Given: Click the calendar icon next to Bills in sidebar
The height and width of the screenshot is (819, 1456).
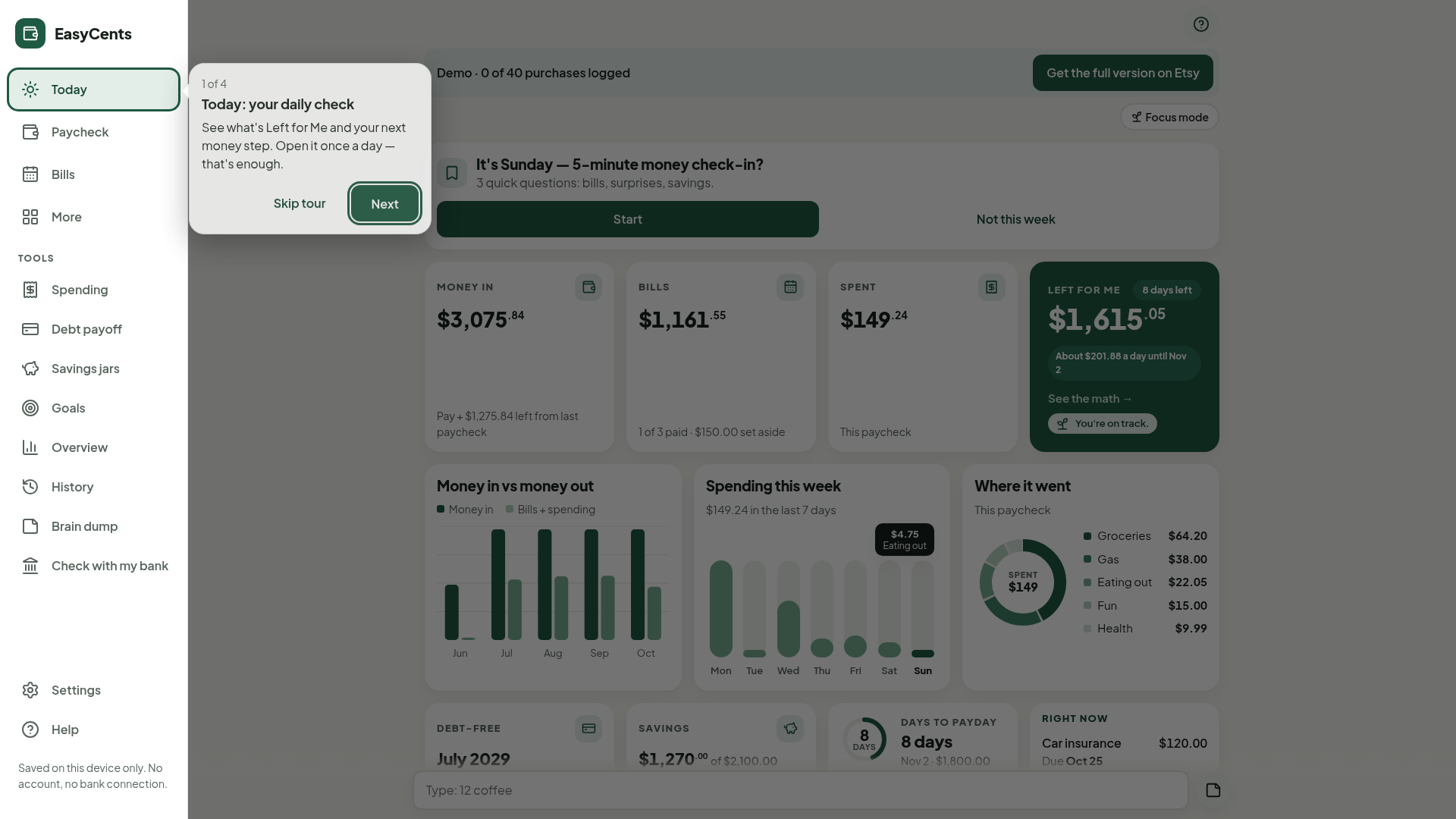Looking at the screenshot, I should coord(30,174).
